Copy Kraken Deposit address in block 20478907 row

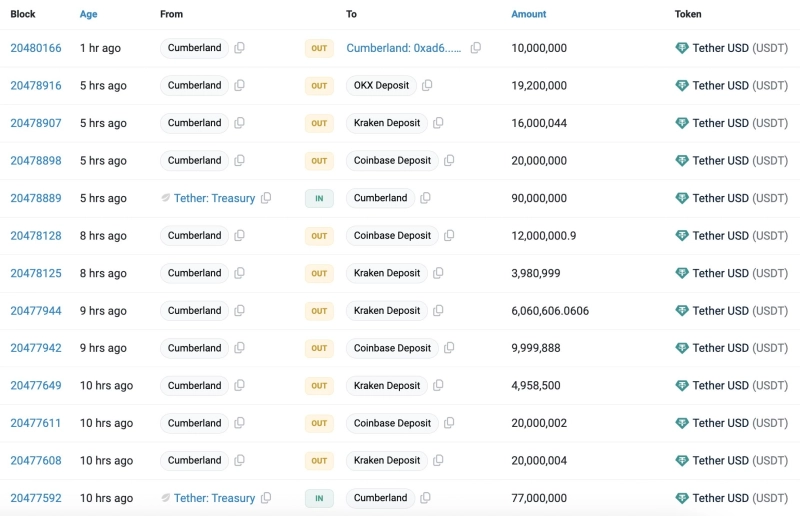[438, 123]
